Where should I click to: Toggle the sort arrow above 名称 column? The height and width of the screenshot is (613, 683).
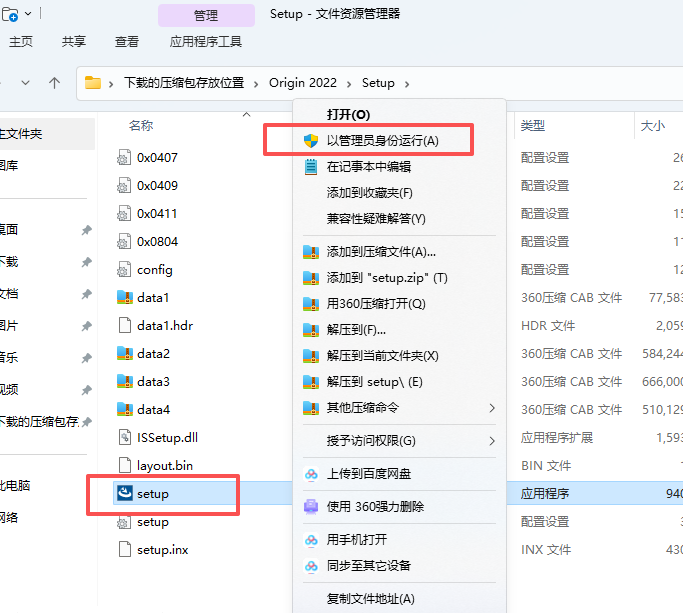(247, 115)
